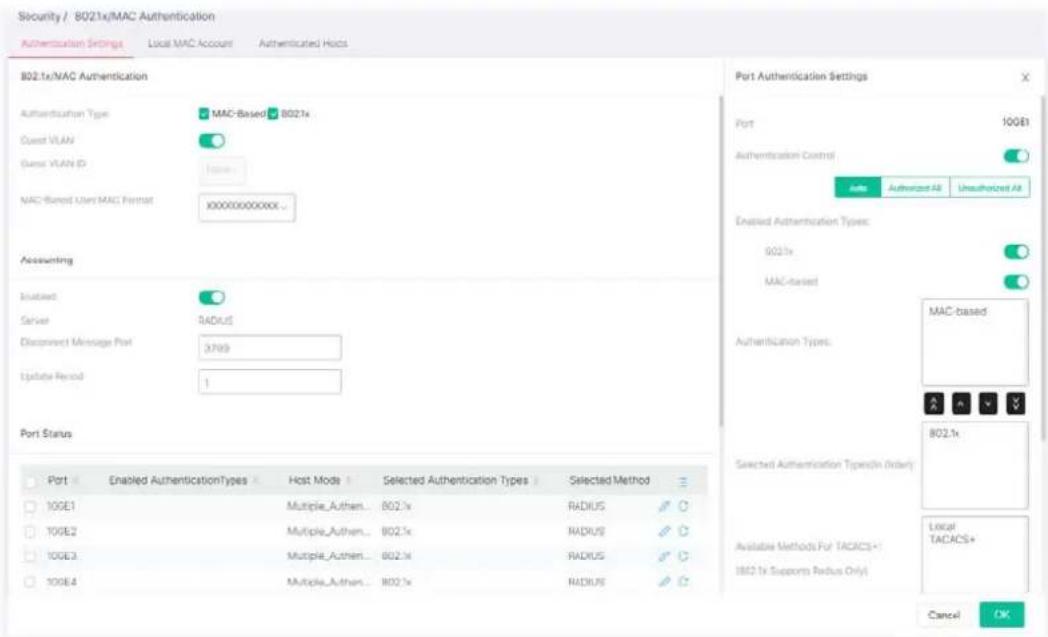Click the refresh icon for port 10GE2
Screen dimensions: 1048x637
pyautogui.click(x=683, y=531)
